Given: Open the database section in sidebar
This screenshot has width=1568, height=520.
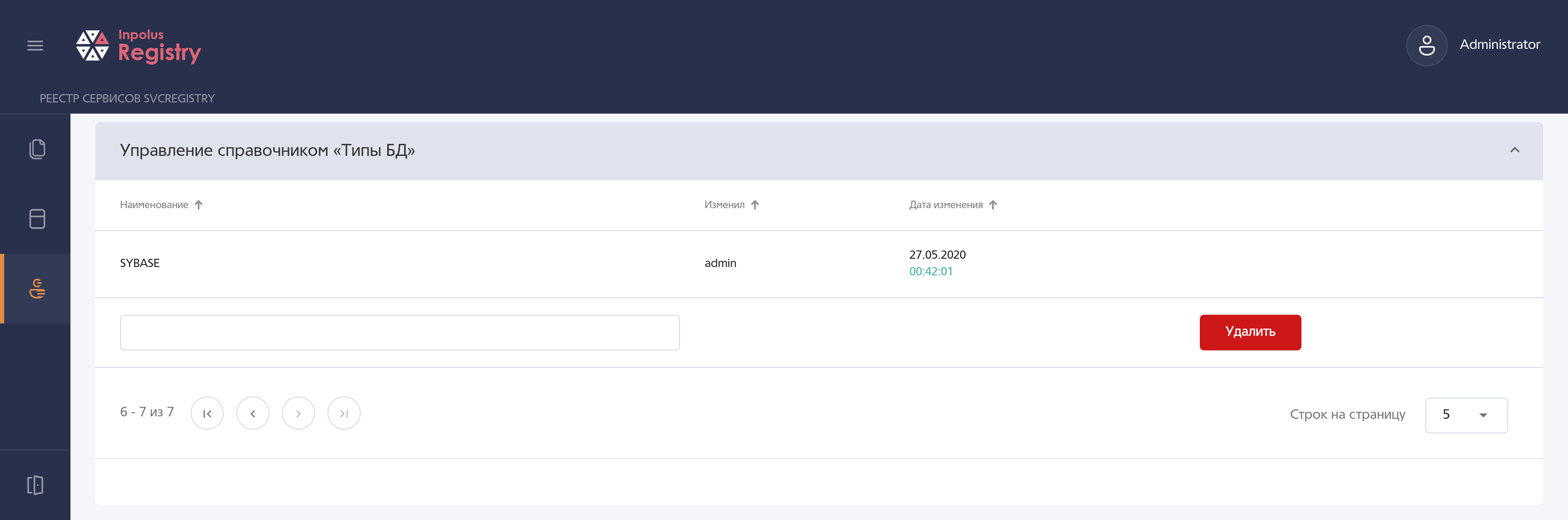Looking at the screenshot, I should [37, 219].
